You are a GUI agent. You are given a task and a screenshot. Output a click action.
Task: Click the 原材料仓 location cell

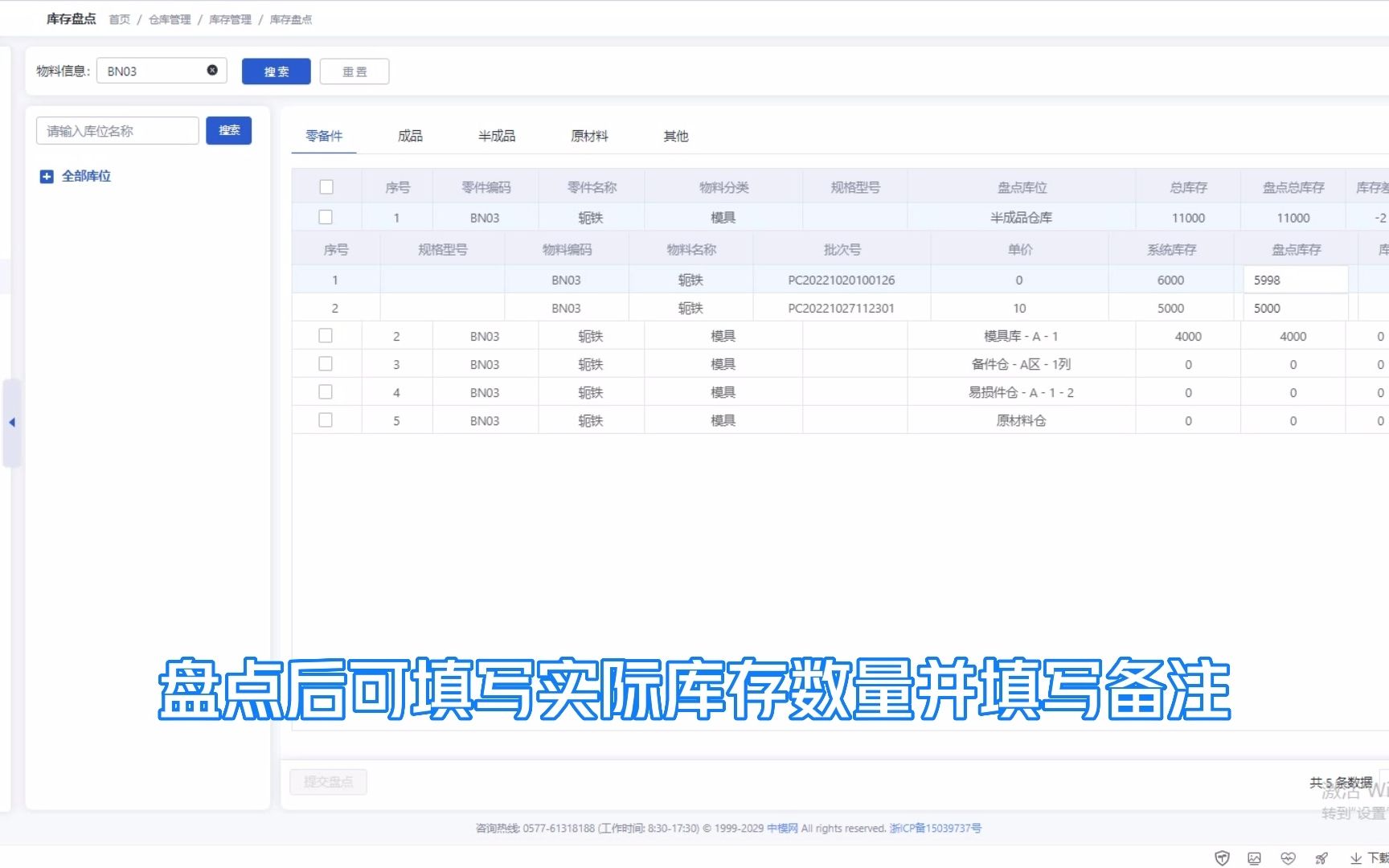(x=1021, y=420)
